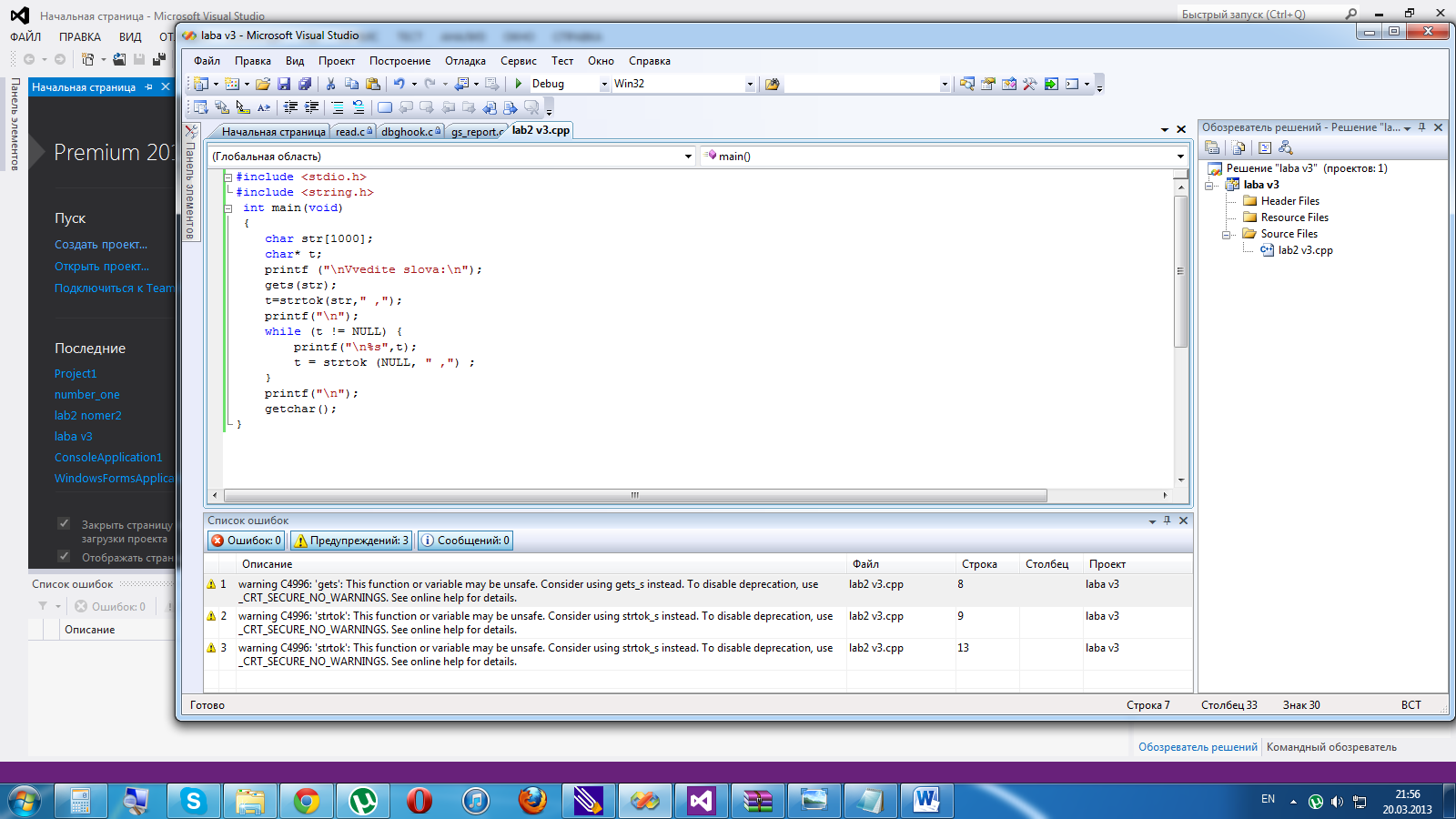Collapse the main function code block
This screenshot has width=1456, height=819.
point(228,208)
